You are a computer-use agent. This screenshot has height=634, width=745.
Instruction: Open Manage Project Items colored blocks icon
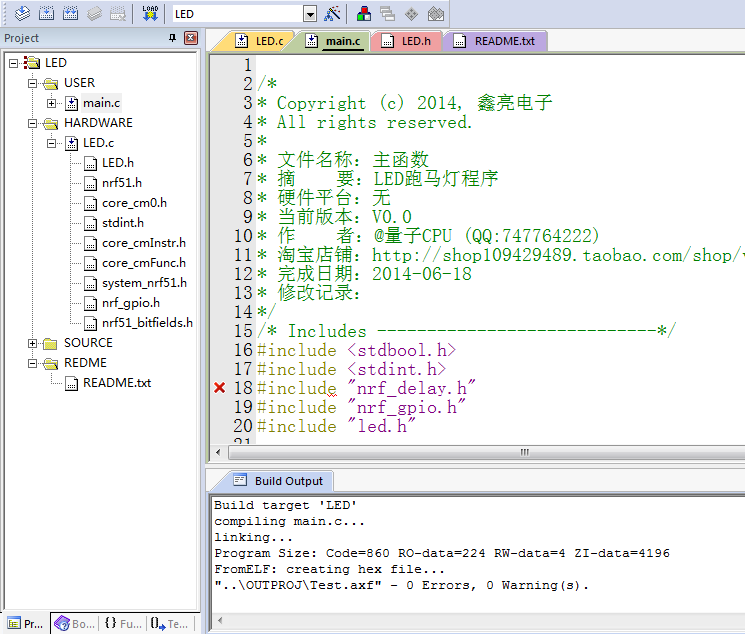[x=364, y=14]
